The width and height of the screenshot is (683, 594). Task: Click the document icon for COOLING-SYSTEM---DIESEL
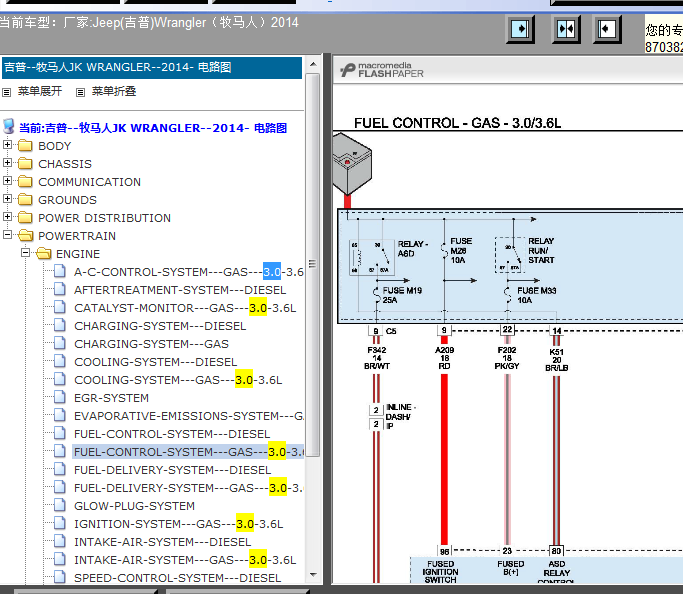tap(60, 361)
